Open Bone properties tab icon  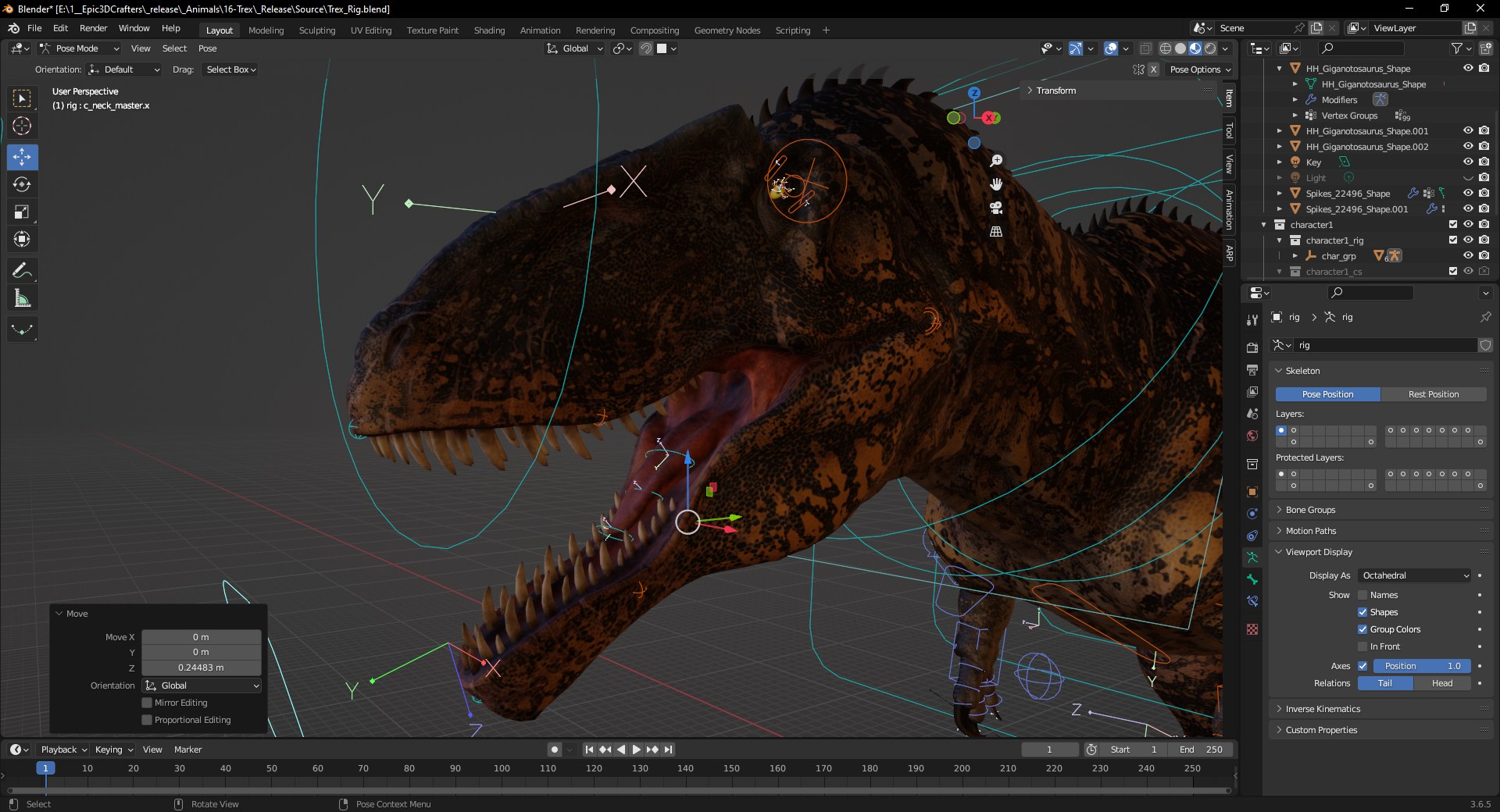tap(1252, 579)
